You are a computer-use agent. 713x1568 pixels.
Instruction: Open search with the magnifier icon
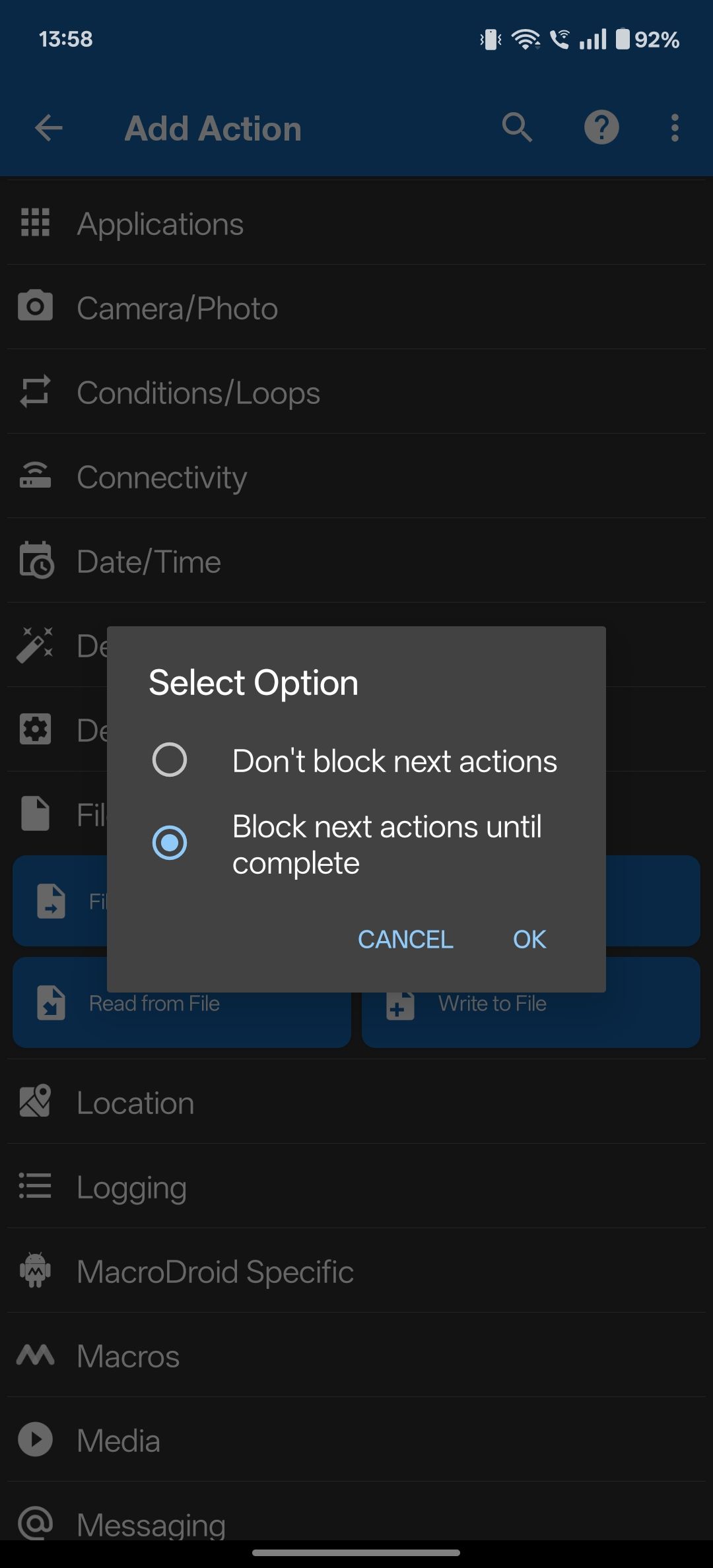pyautogui.click(x=517, y=127)
